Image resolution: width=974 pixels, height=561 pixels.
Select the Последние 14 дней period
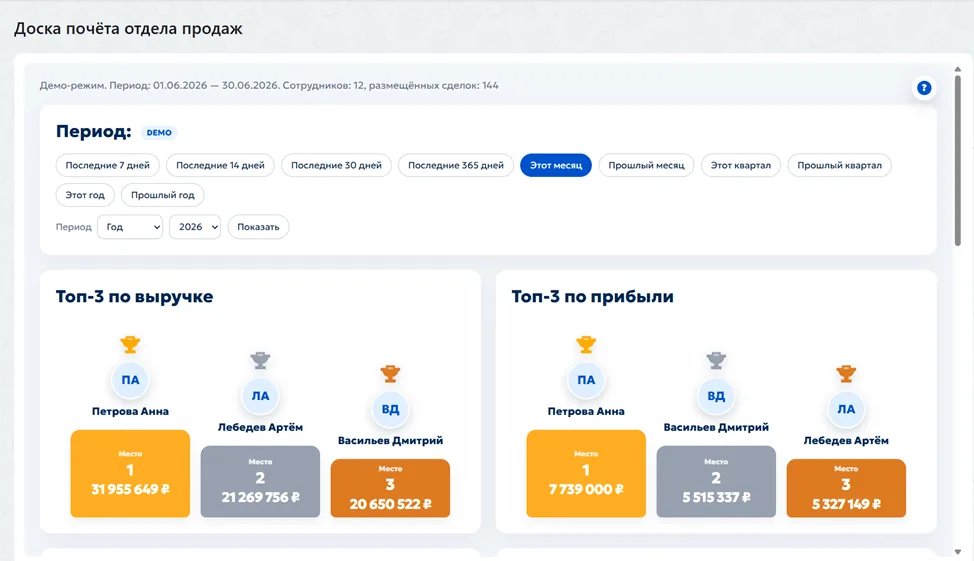click(220, 165)
